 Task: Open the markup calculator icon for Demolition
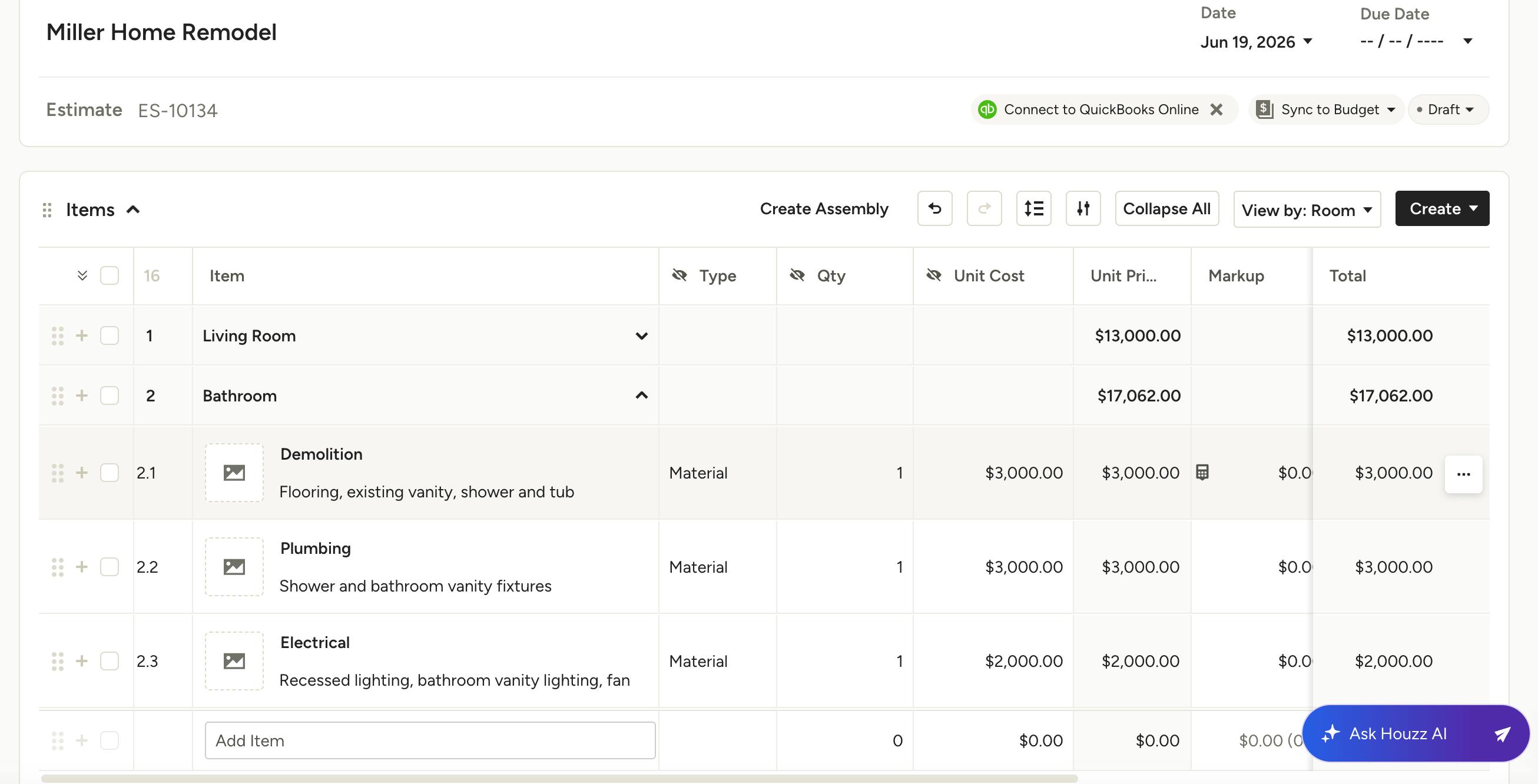pos(1202,473)
